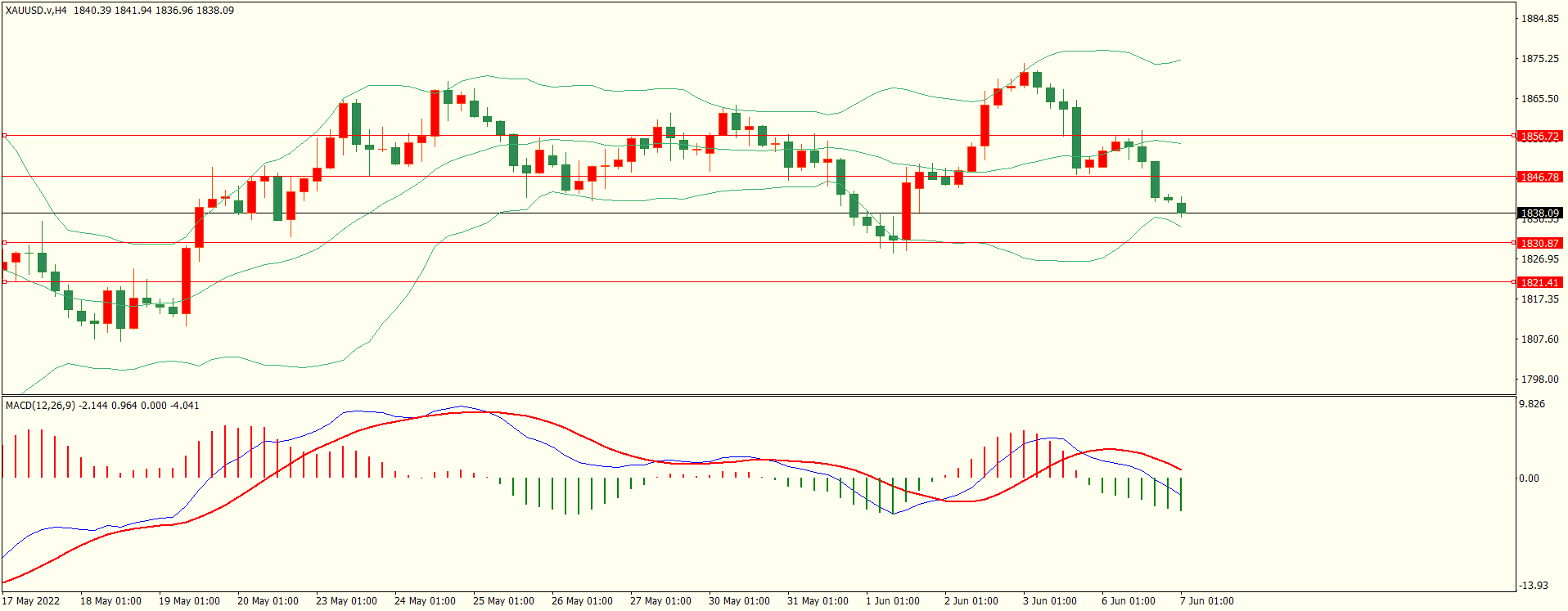Click the 1865.50 price scale value
Viewport: 1568px width, 611px height.
point(1539,99)
